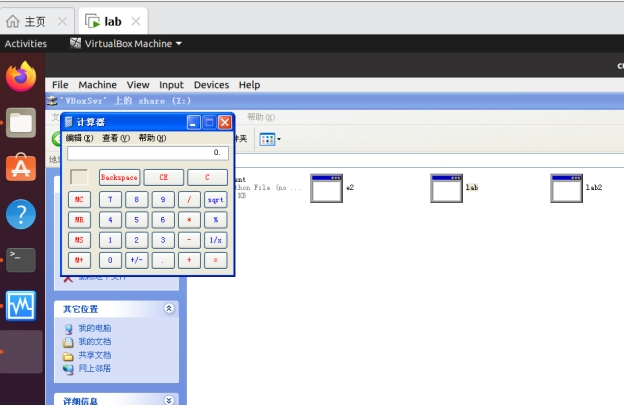Open Explorer 帮助 (Help) menu
The width and height of the screenshot is (624, 406).
pyautogui.click(x=261, y=117)
